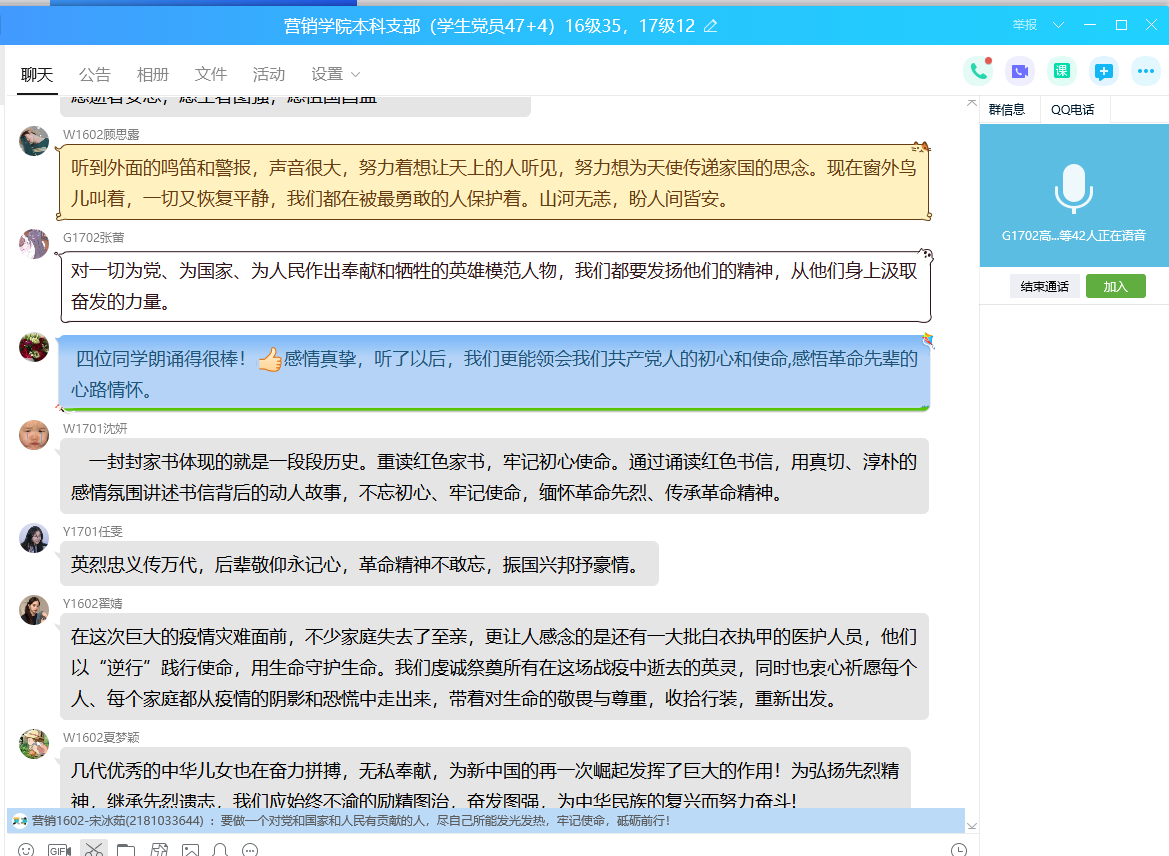Edit group name with pencil icon
The height and width of the screenshot is (856, 1169).
(711, 26)
